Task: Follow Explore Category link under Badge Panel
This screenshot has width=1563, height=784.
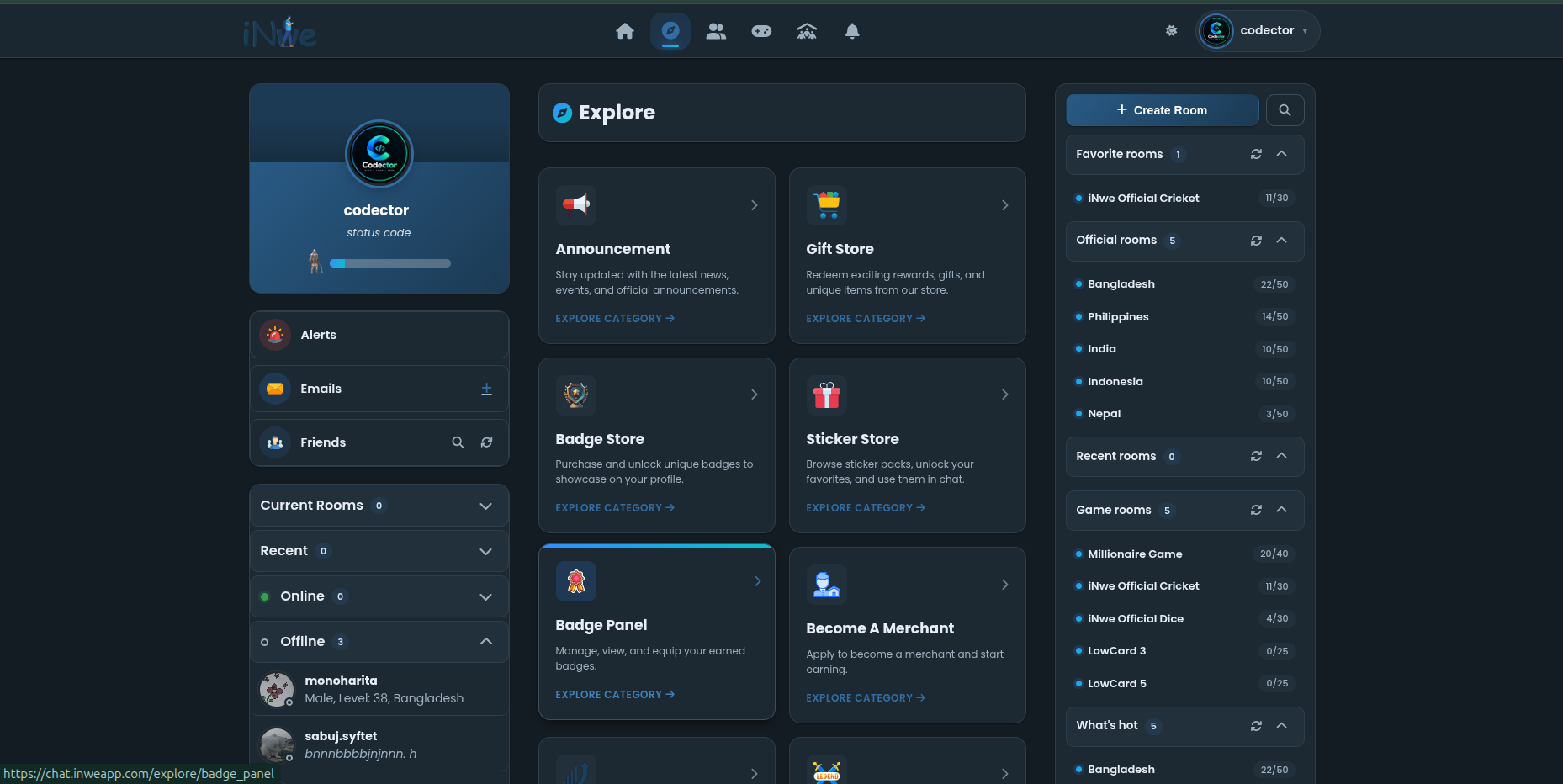Action: point(615,695)
